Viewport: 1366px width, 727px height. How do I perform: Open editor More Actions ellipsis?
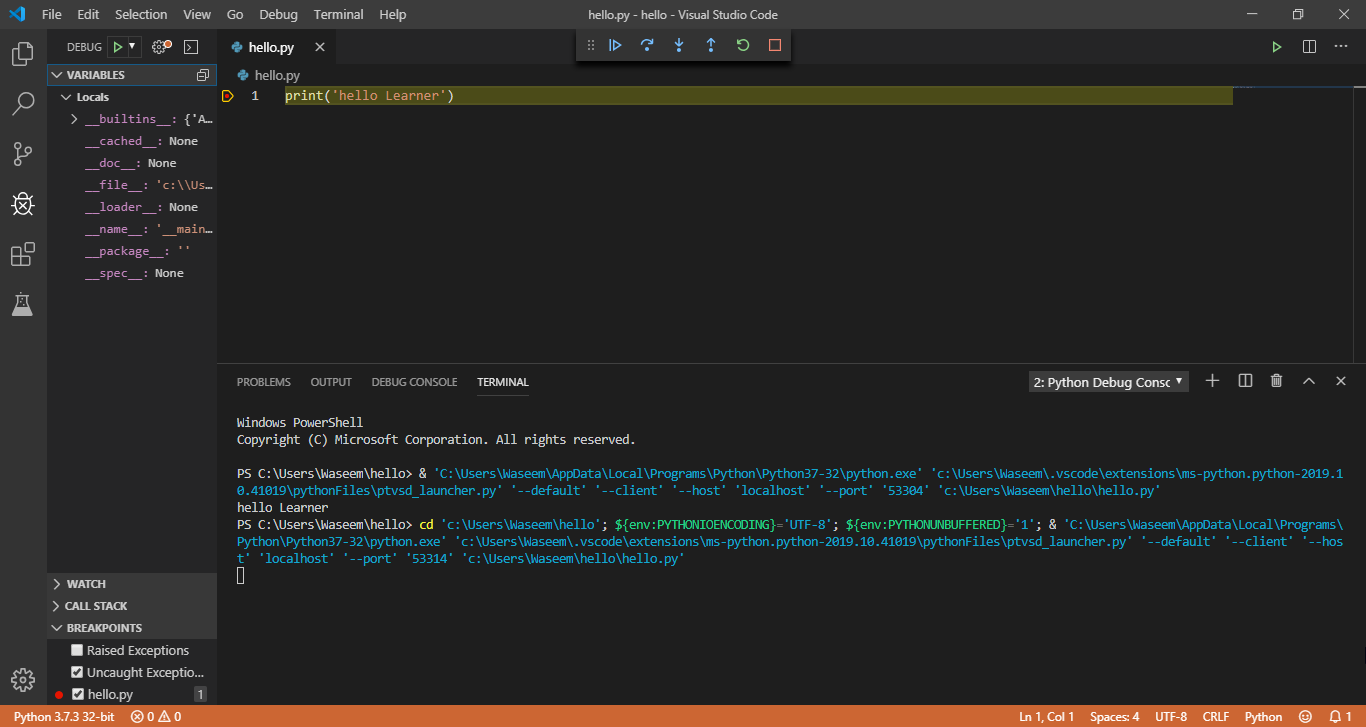[1341, 47]
